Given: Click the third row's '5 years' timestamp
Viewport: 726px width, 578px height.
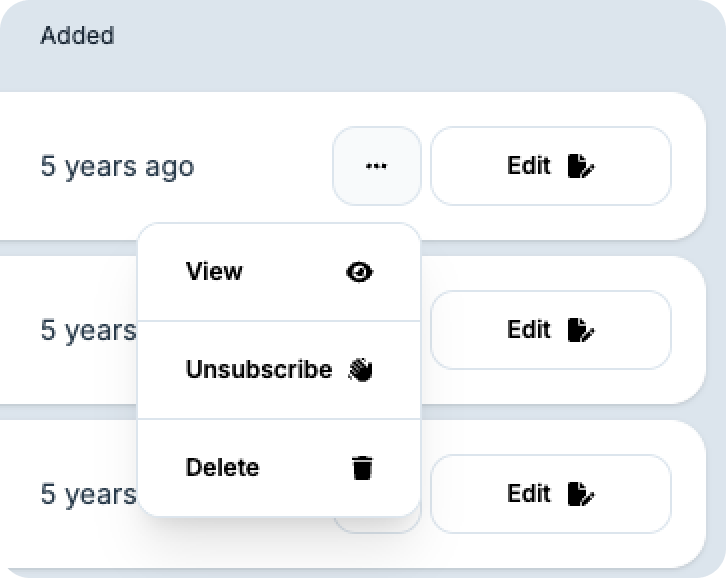Looking at the screenshot, I should click(88, 495).
